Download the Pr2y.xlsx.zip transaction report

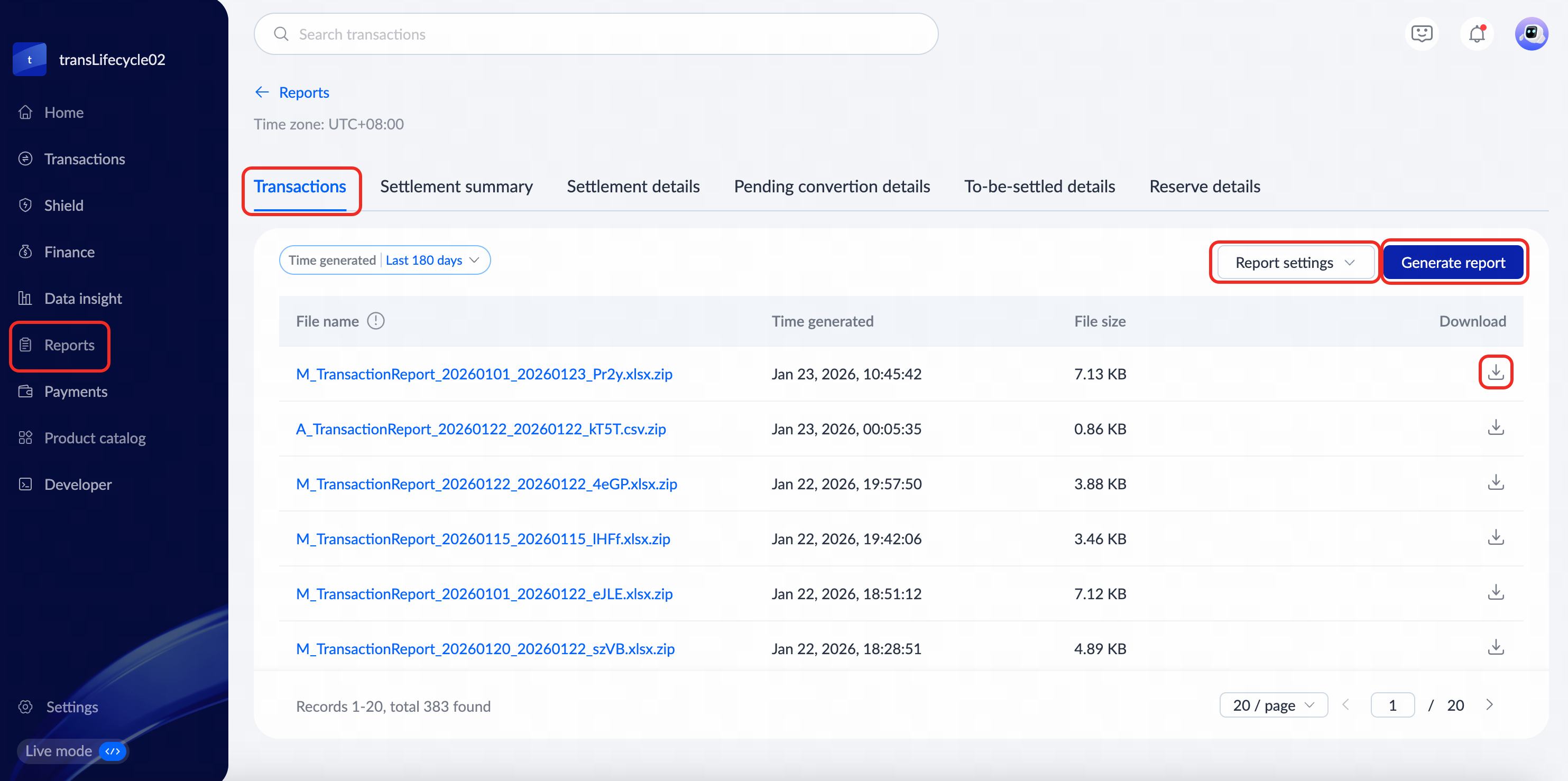pos(1495,372)
